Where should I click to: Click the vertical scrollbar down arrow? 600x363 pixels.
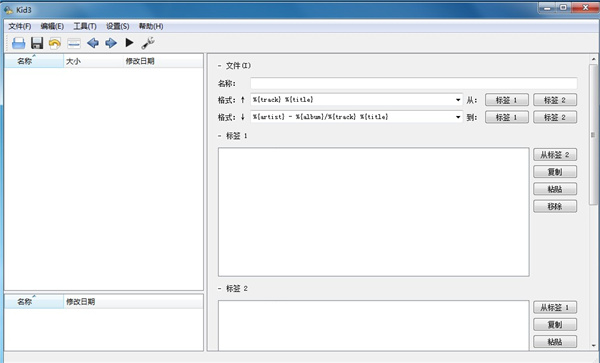click(593, 345)
